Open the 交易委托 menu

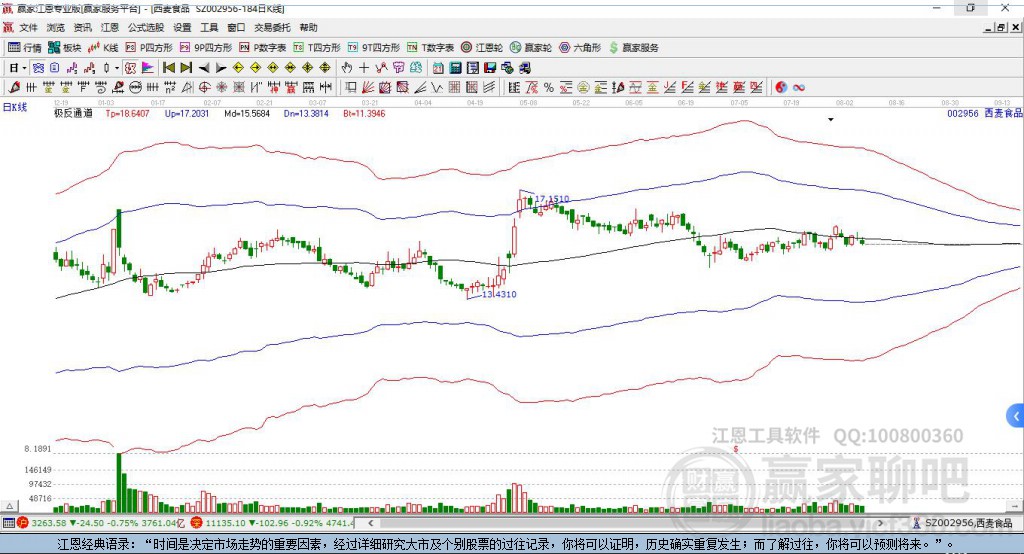[x=272, y=27]
